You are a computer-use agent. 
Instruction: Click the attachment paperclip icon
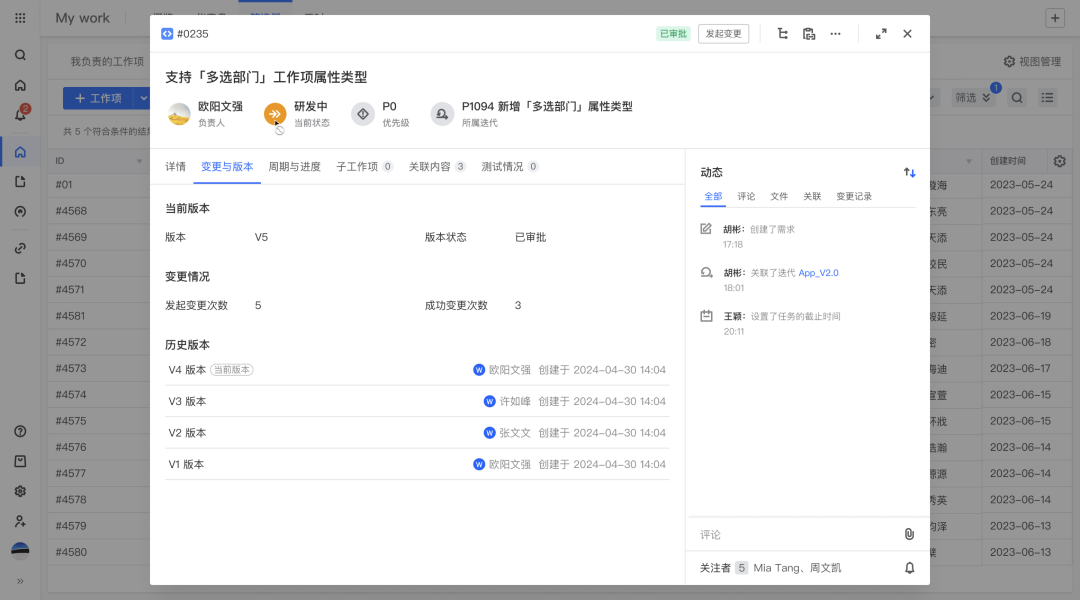[x=909, y=534]
